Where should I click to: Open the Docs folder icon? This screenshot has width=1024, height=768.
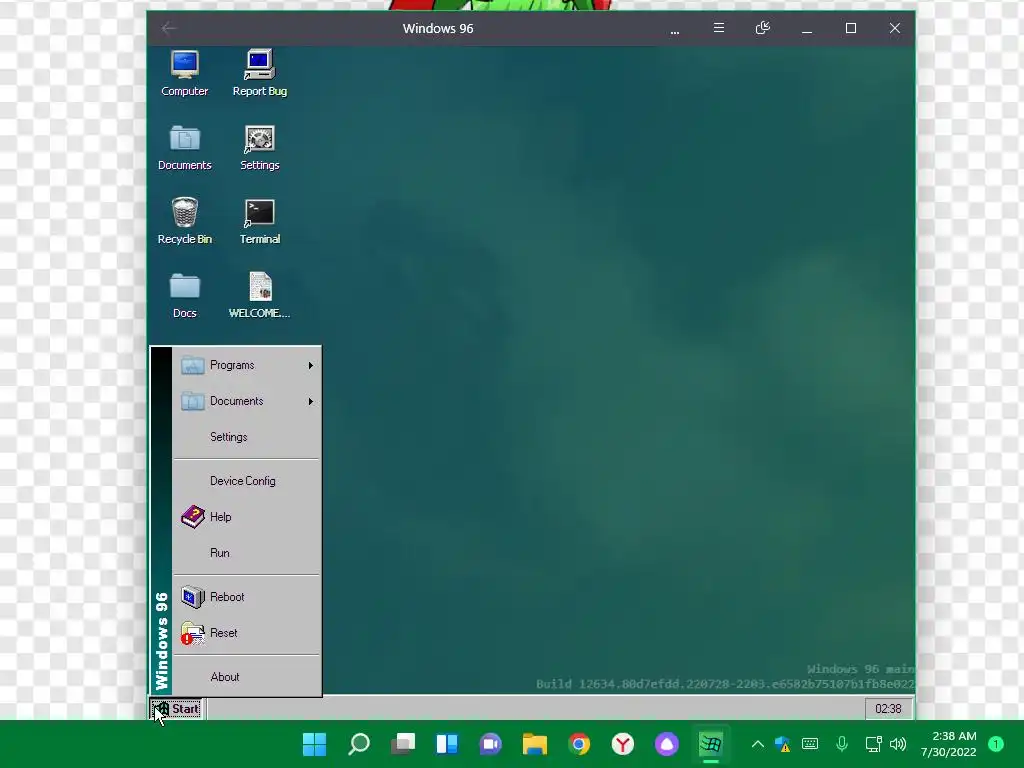coord(185,295)
